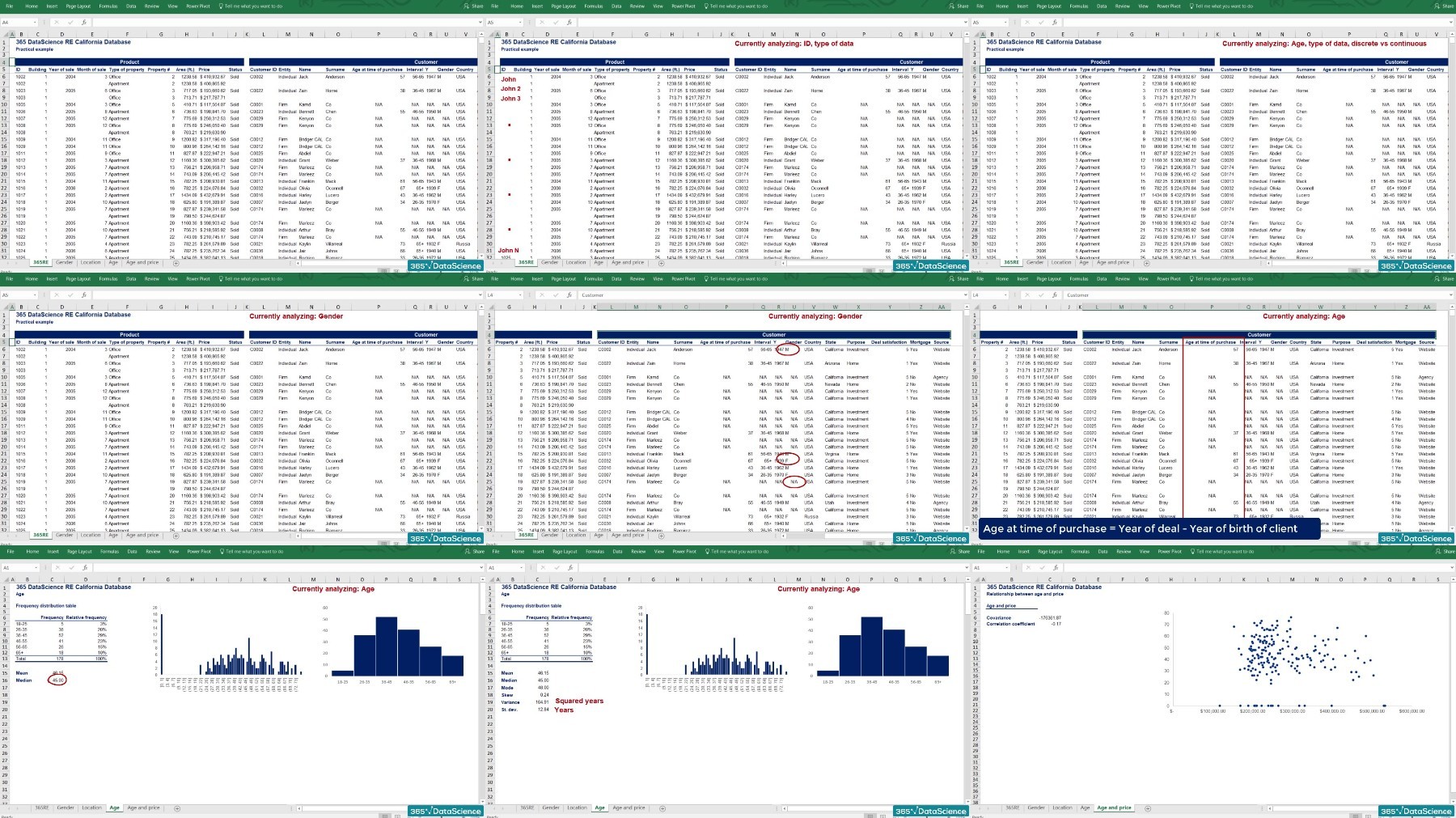Open Page Layout tab in circled median Age panel

79,551
